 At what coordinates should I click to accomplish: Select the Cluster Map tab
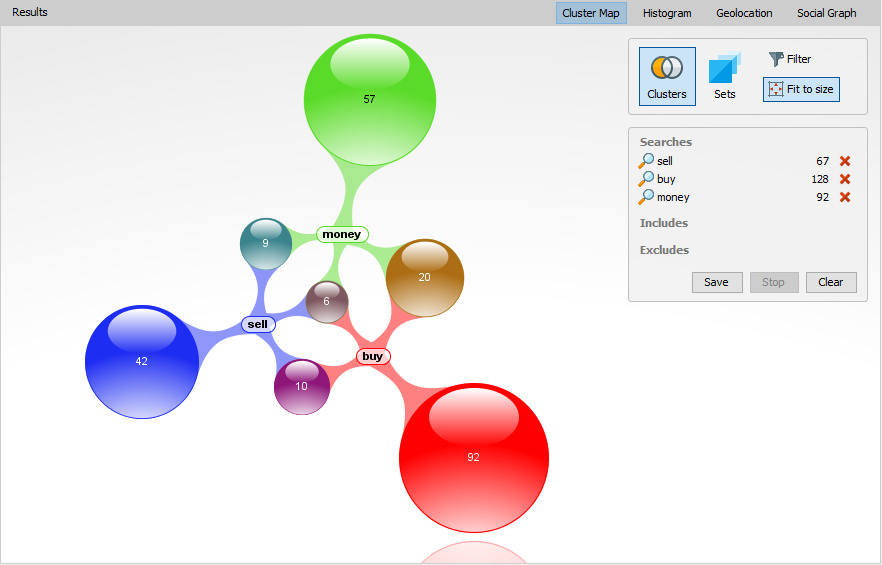coord(591,13)
